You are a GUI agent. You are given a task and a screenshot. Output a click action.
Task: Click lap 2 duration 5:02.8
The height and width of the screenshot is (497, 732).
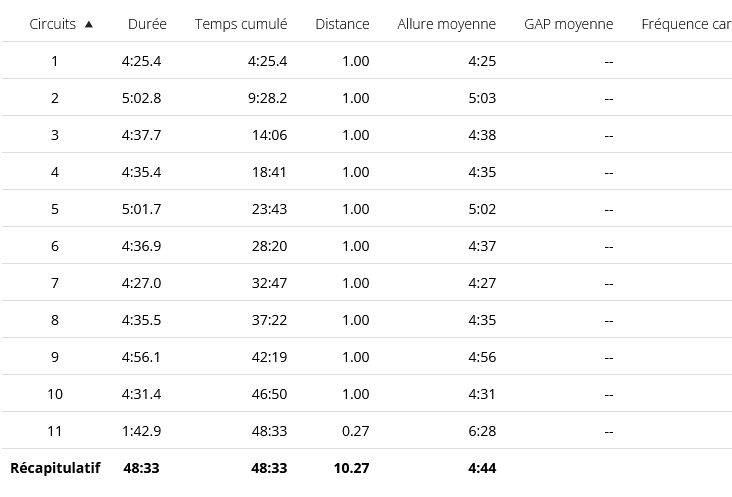pyautogui.click(x=141, y=98)
